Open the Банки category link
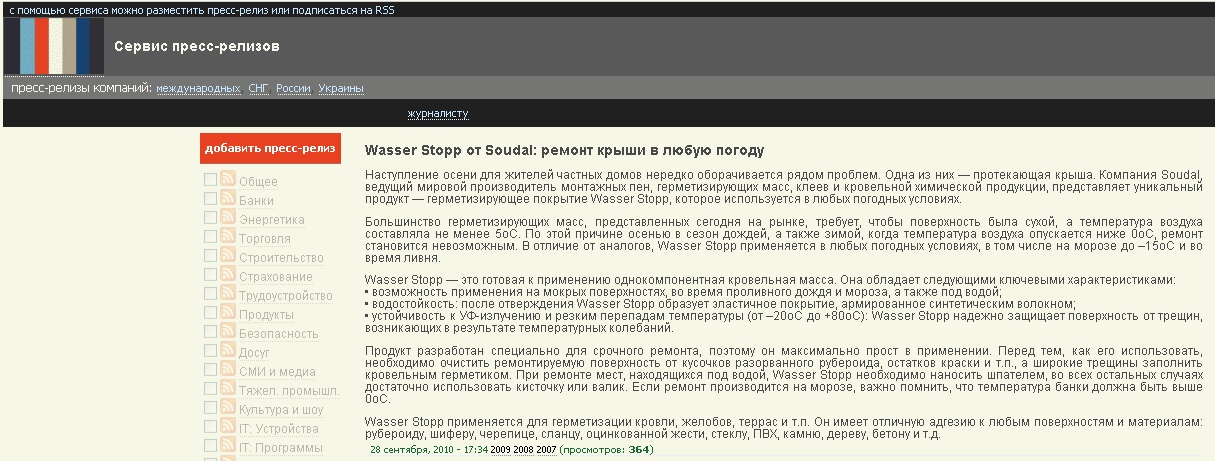The image size is (1215, 461). tap(256, 201)
